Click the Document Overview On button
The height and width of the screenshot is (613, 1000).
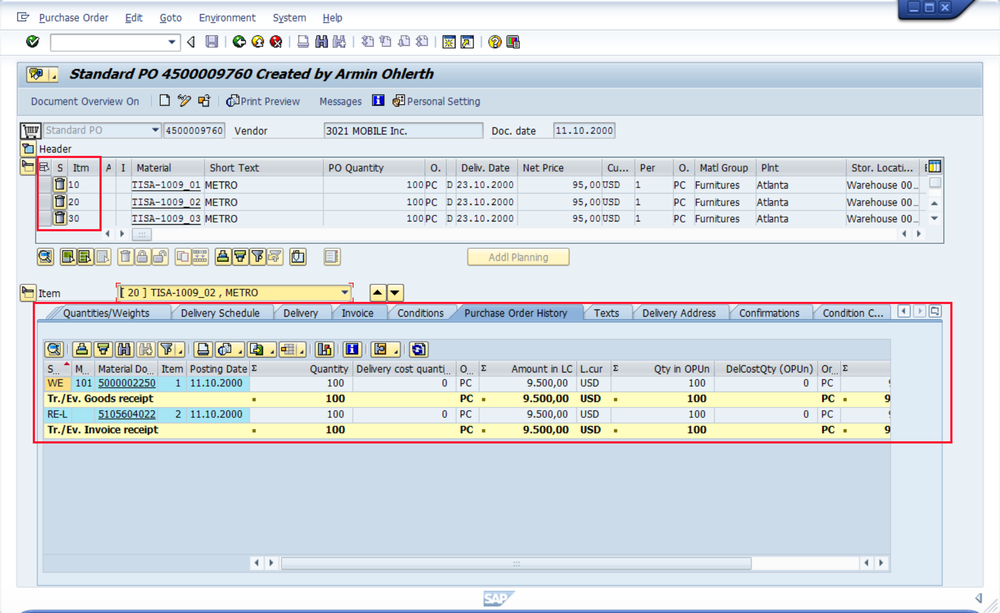[x=85, y=101]
